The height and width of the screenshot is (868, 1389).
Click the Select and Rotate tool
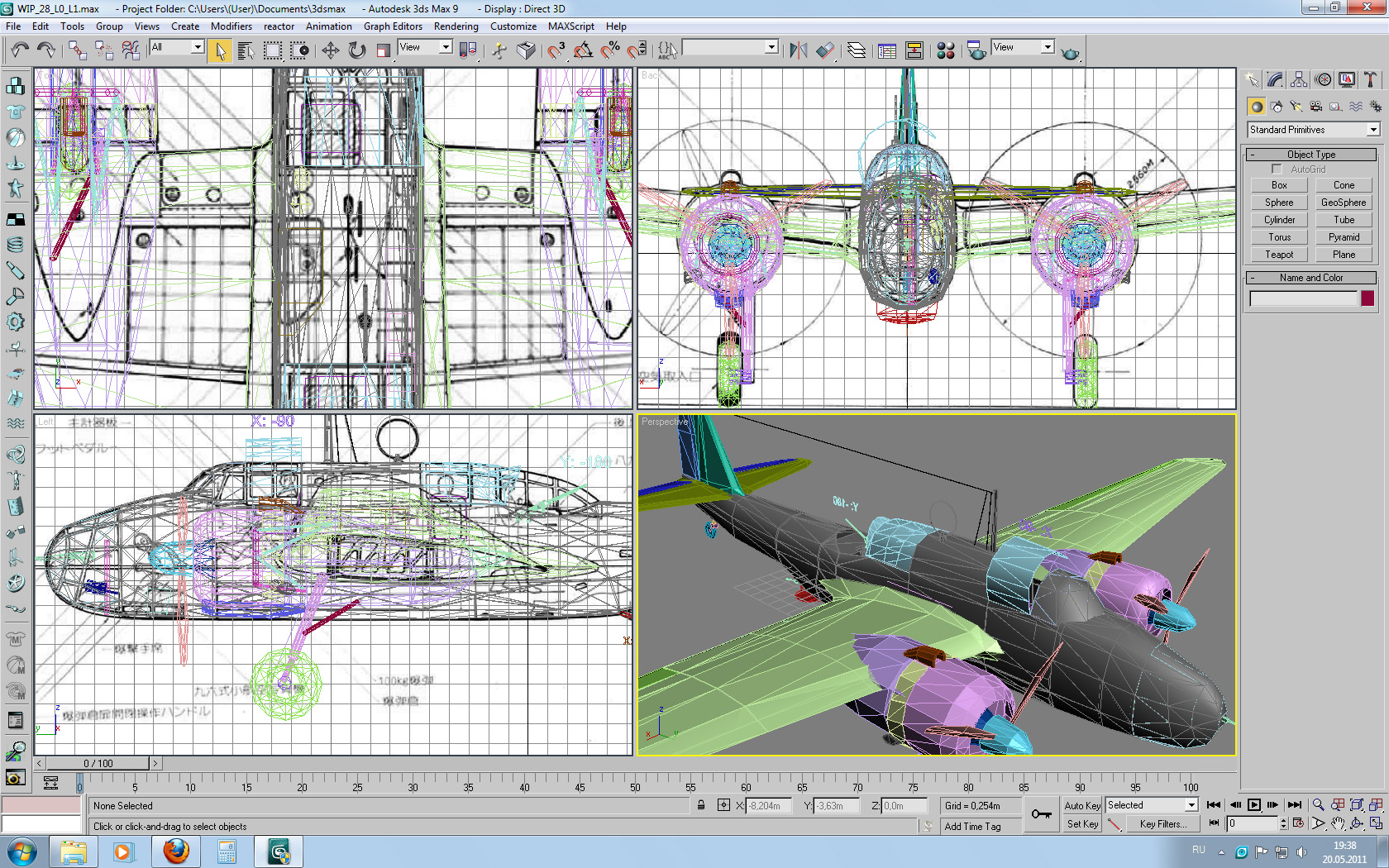[356, 50]
